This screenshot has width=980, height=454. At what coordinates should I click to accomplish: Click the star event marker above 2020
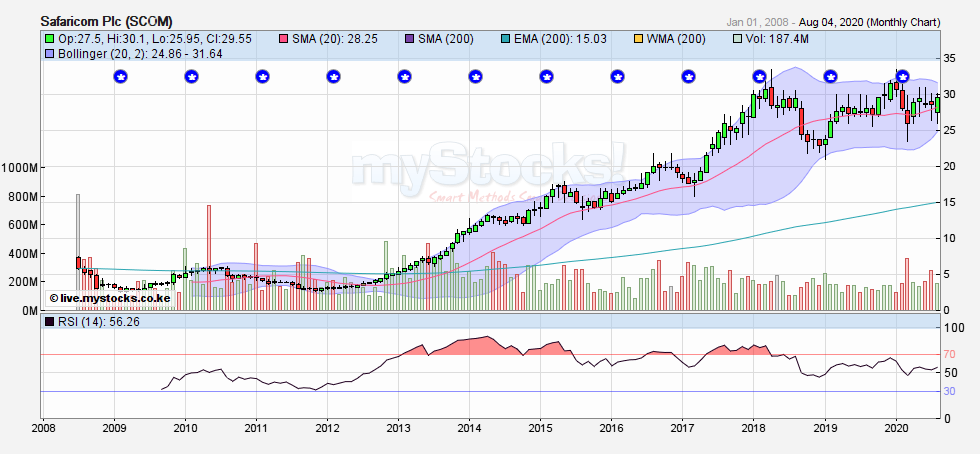(x=902, y=76)
